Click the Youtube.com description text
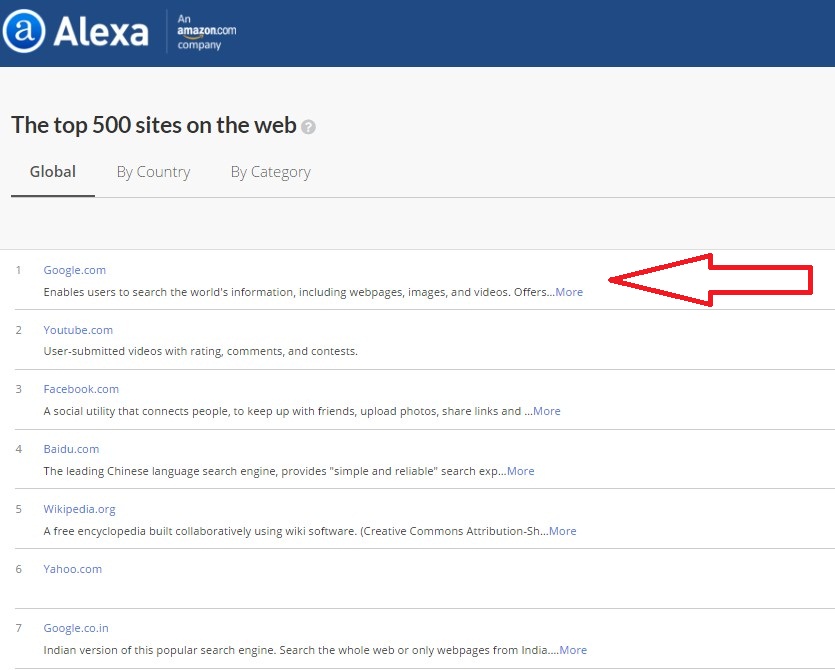The width and height of the screenshot is (835, 670). click(x=201, y=352)
